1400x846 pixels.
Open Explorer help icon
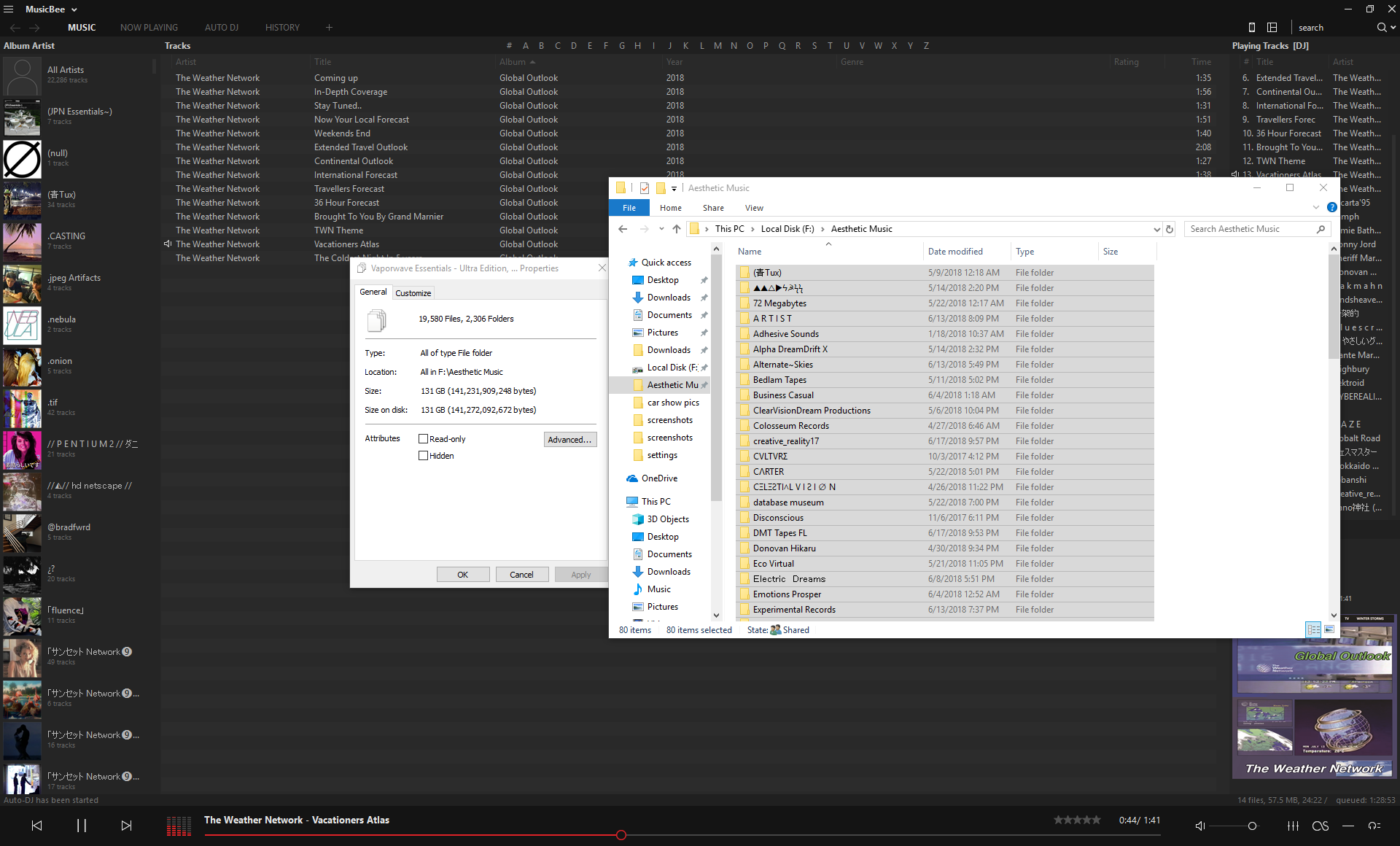(x=1332, y=208)
